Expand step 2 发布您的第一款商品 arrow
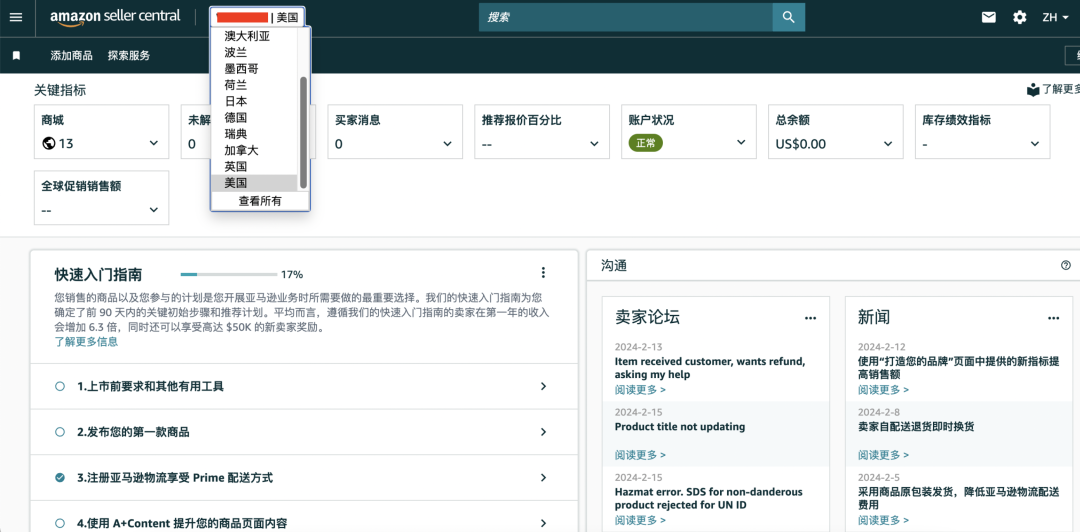 click(x=543, y=432)
